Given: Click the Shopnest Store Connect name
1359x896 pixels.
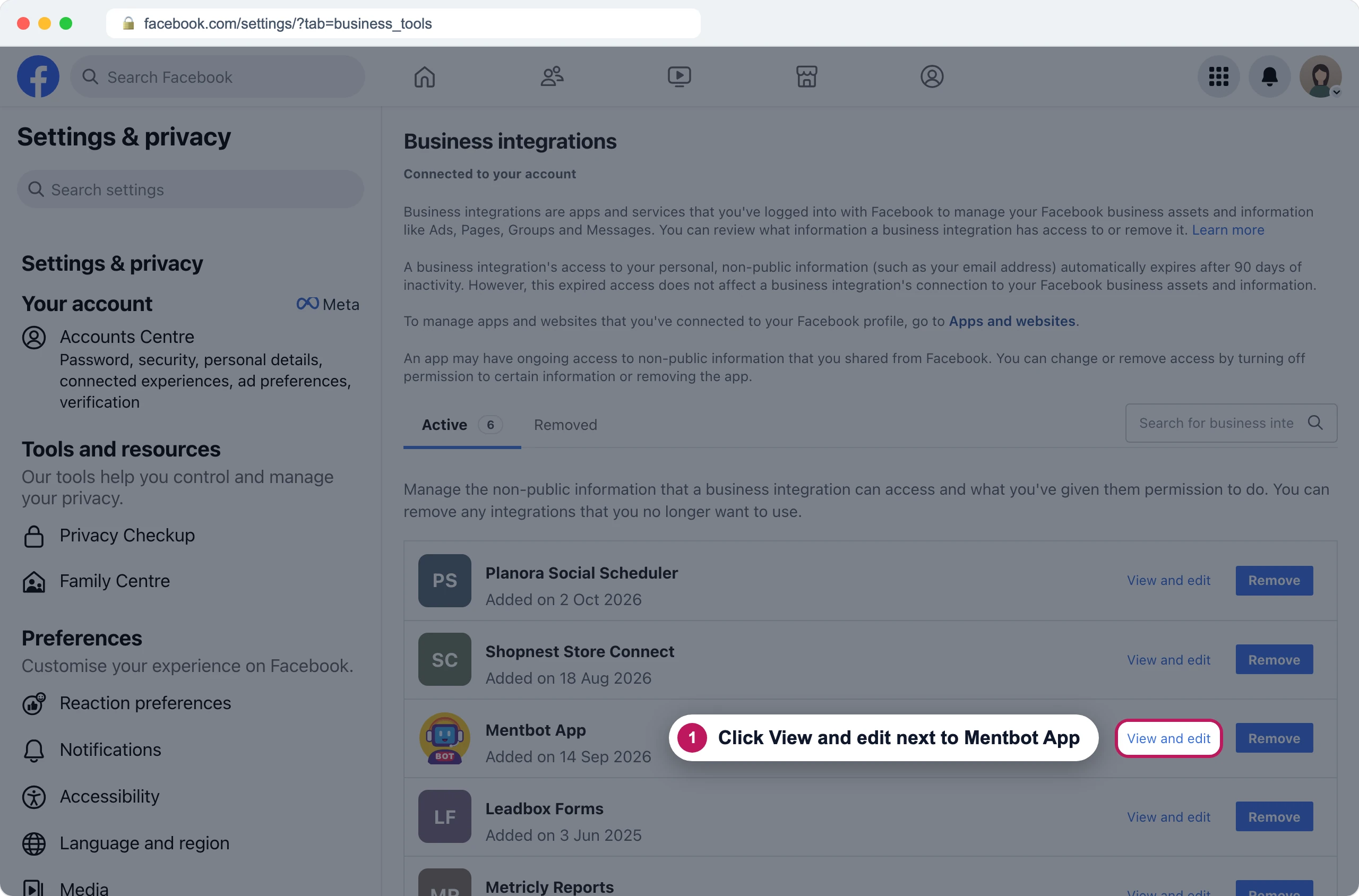Looking at the screenshot, I should pyautogui.click(x=580, y=652).
